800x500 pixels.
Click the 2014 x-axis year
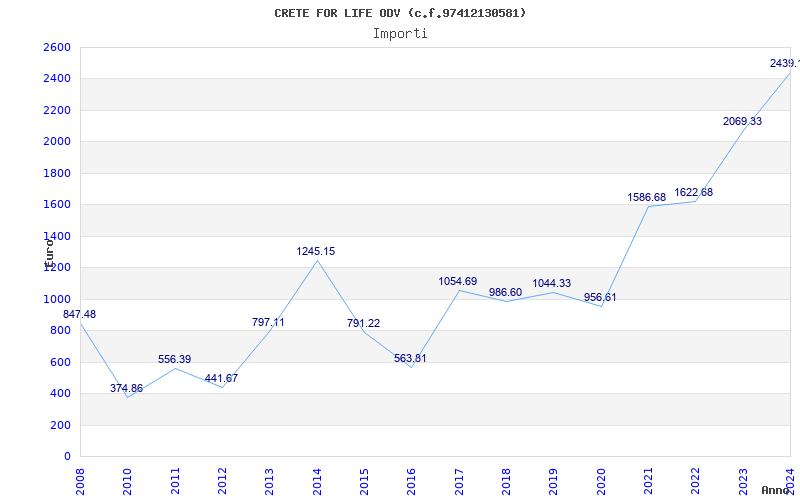[317, 482]
